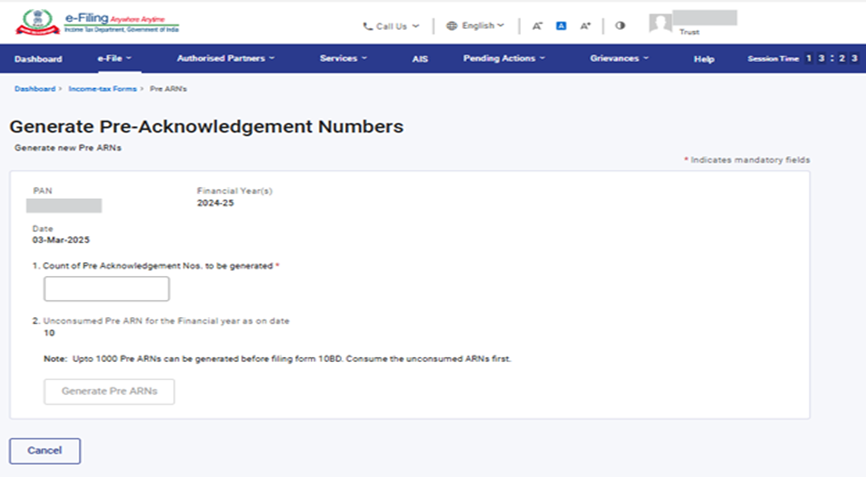Open the Grievances menu
The width and height of the screenshot is (866, 477).
point(619,58)
